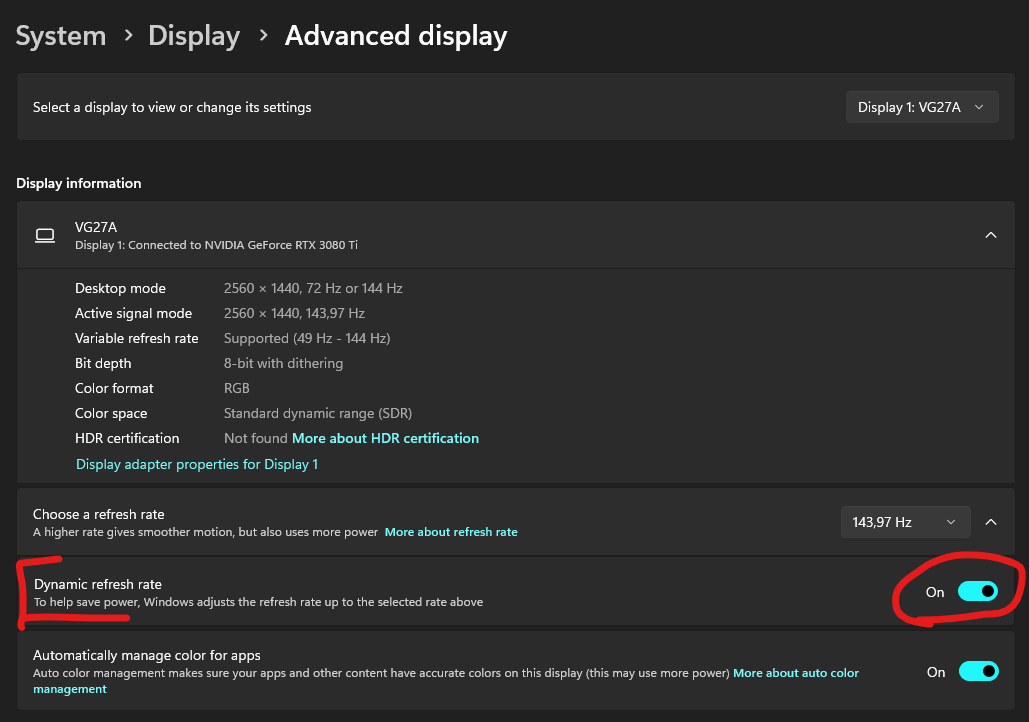Open More about HDR certification link
The width and height of the screenshot is (1029, 722).
(385, 438)
